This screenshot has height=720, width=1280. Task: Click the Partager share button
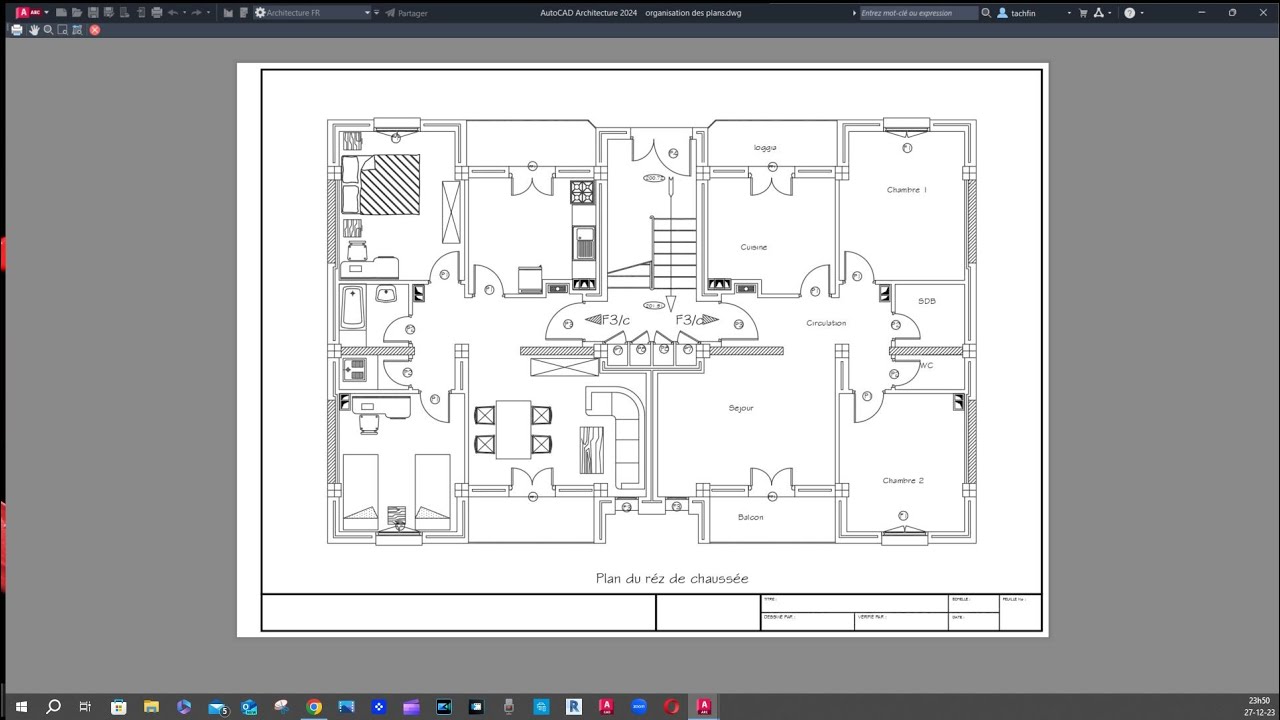click(406, 13)
